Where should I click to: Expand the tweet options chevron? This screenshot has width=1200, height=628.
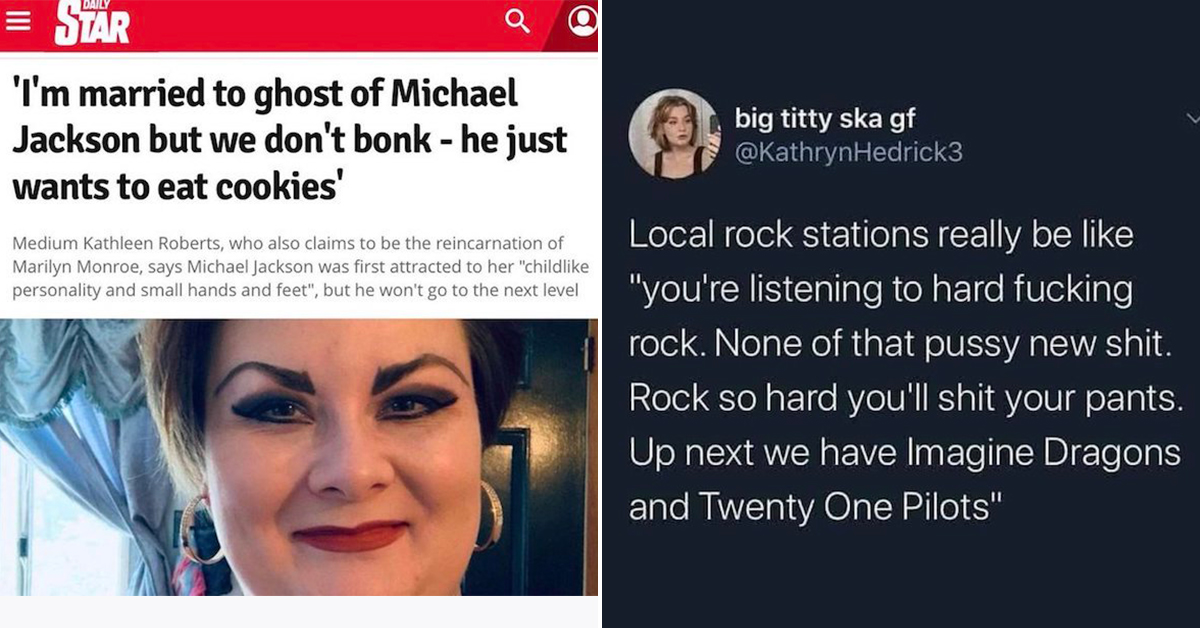point(1190,118)
